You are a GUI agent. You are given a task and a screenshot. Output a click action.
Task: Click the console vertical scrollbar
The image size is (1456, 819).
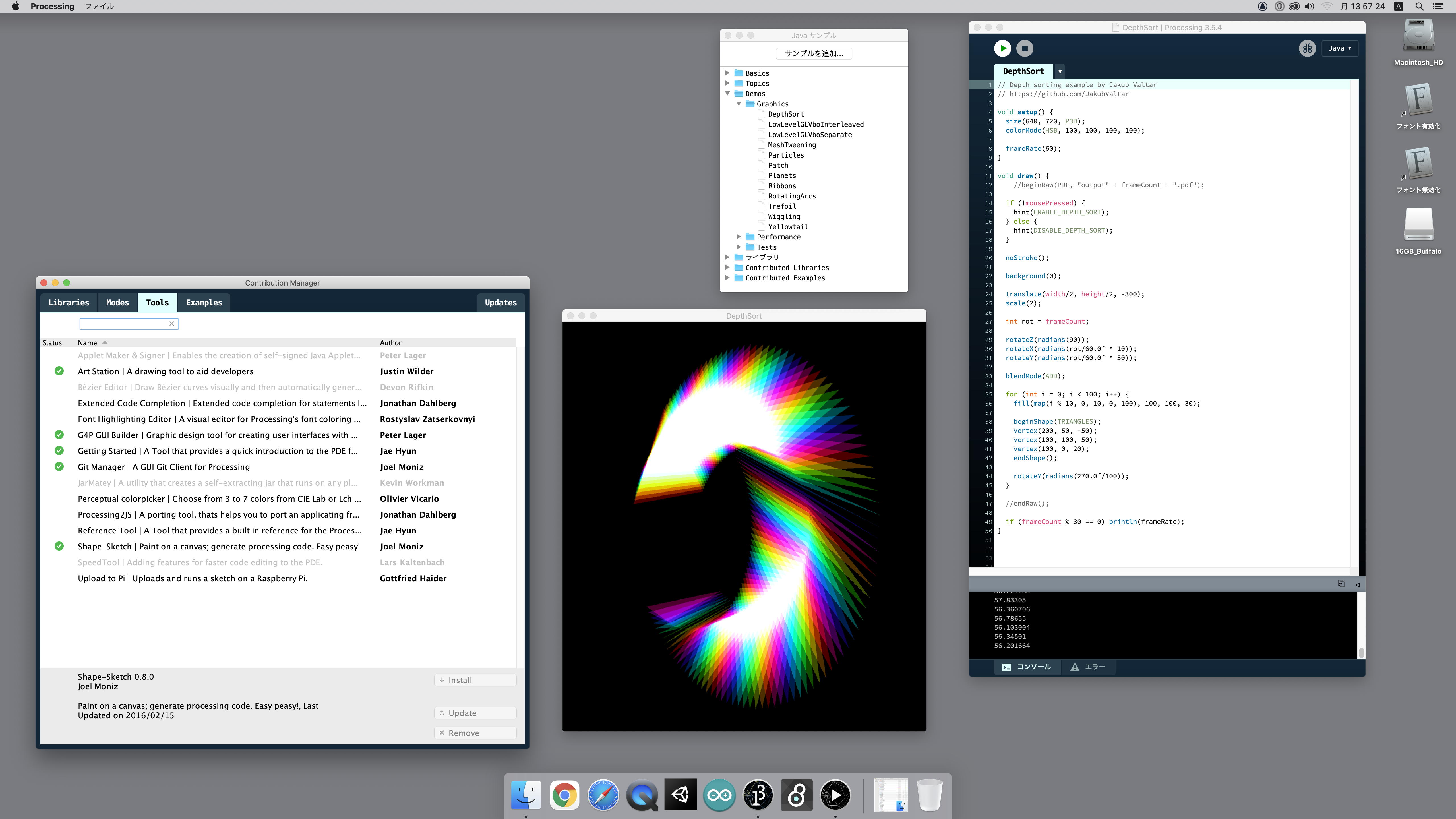(1361, 652)
